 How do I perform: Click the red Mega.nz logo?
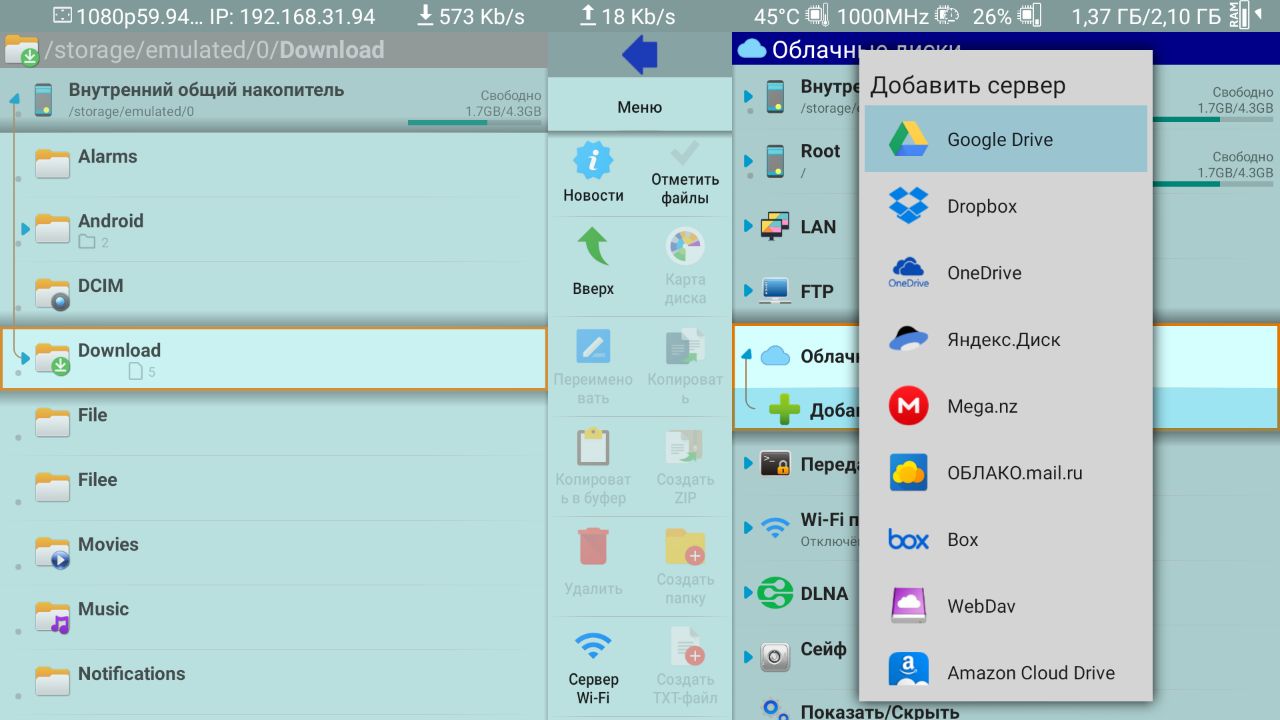(x=908, y=406)
